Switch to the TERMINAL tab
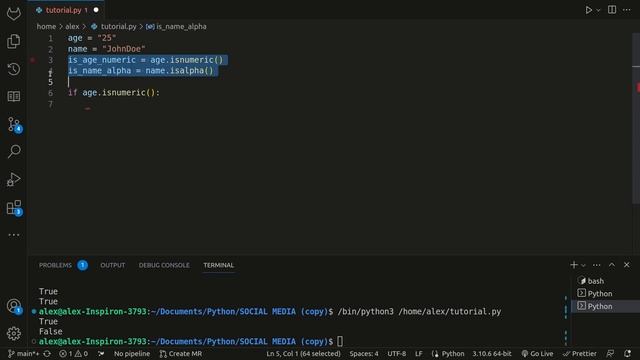640x360 pixels. click(219, 265)
